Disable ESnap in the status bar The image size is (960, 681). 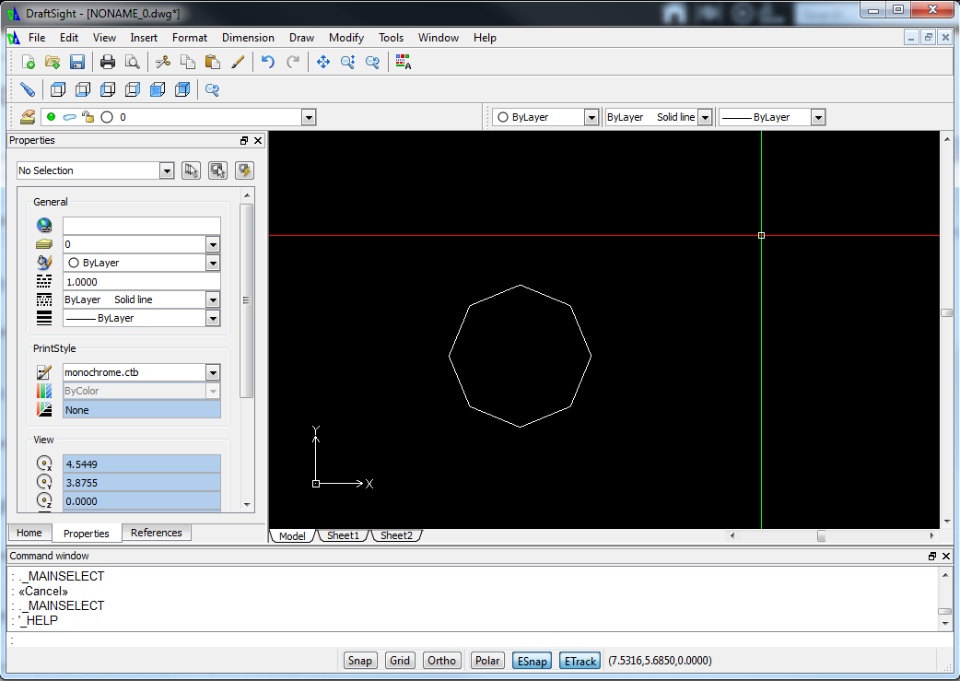click(530, 660)
